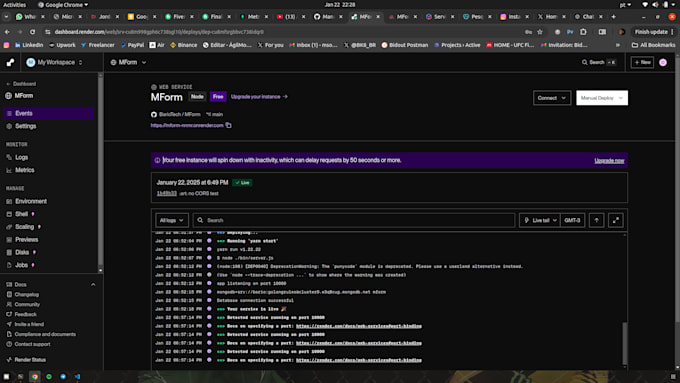Close the active MForm browser tab

(378, 16)
